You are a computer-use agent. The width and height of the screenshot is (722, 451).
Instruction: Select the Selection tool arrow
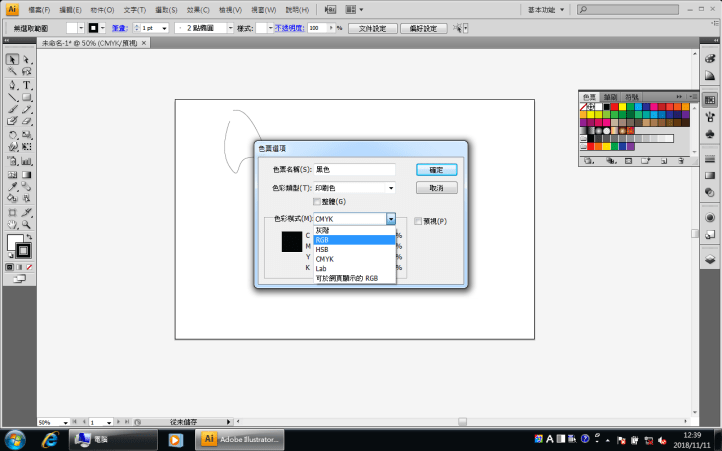(12, 60)
